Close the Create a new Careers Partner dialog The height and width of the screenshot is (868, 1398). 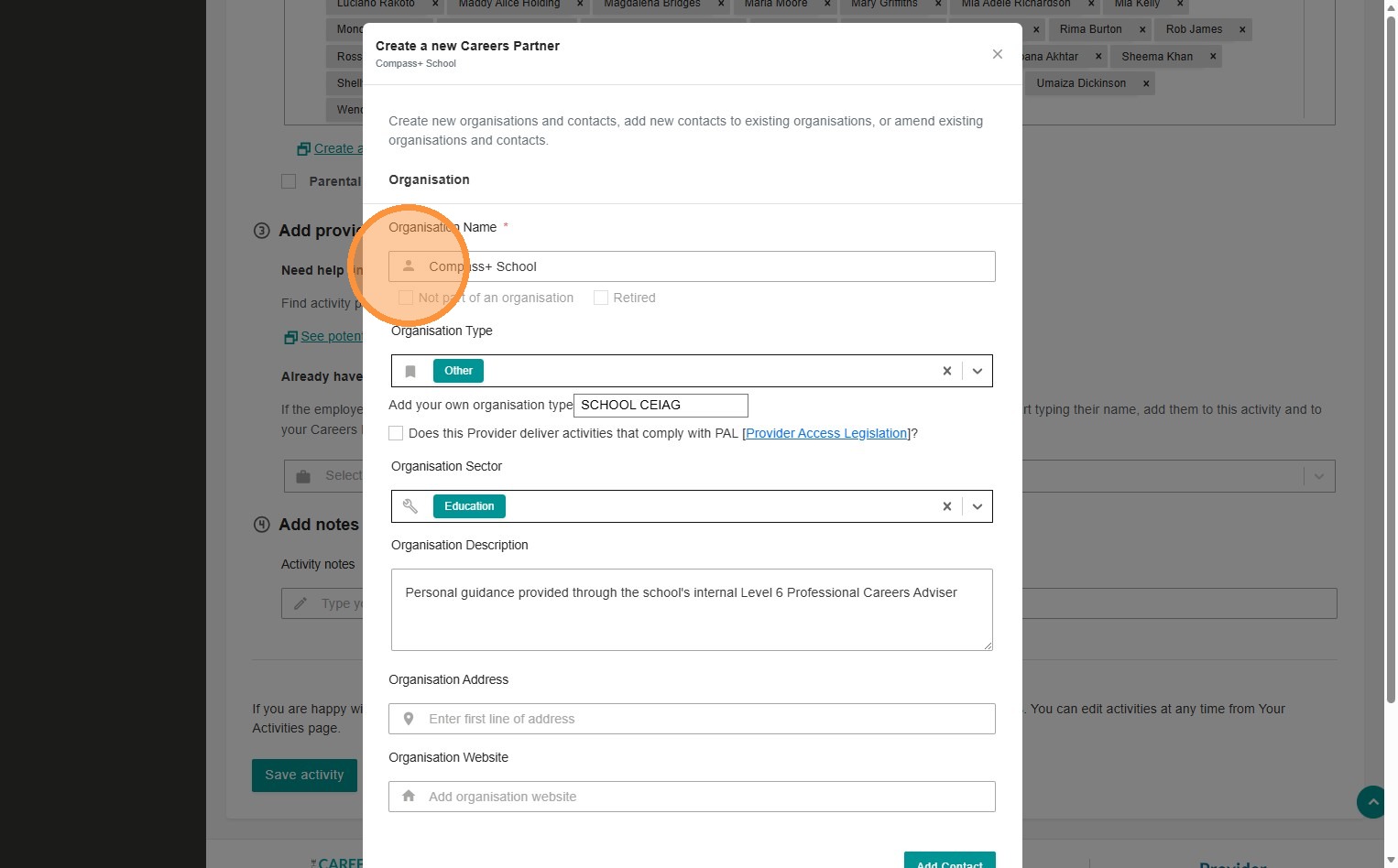tap(998, 54)
